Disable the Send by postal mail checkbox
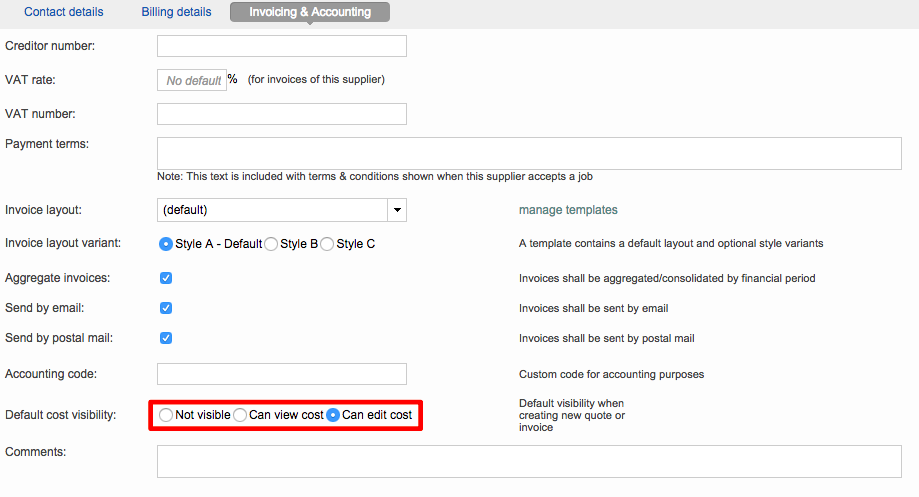The width and height of the screenshot is (919, 497). [x=166, y=338]
